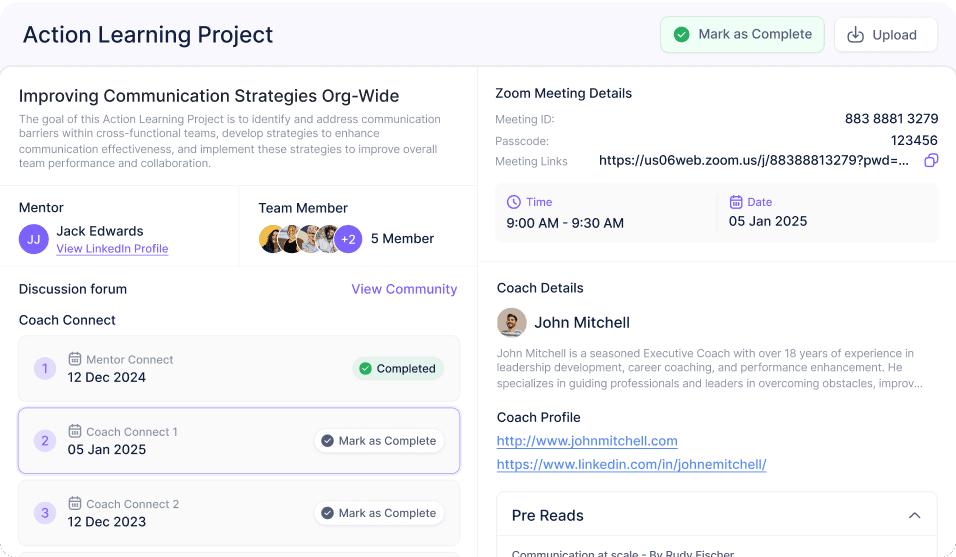Open the View Community link

coord(404,289)
